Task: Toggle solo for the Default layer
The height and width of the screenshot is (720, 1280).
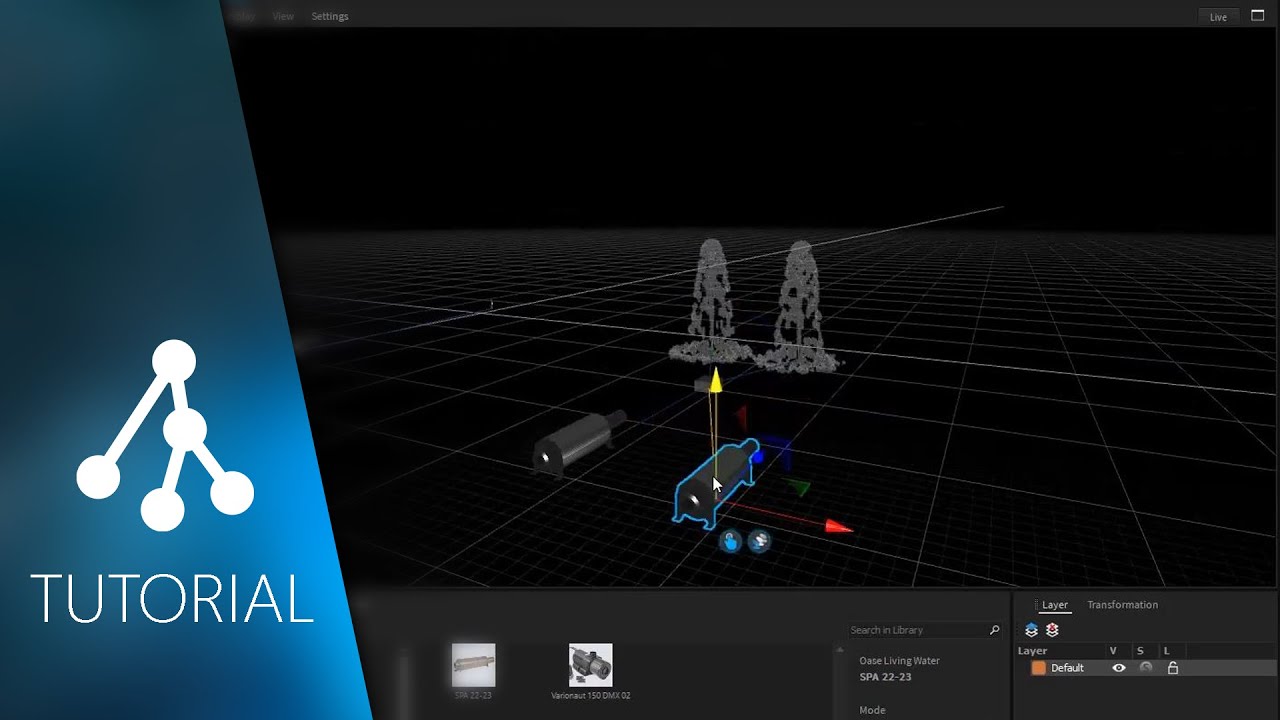Action: pyautogui.click(x=1146, y=668)
